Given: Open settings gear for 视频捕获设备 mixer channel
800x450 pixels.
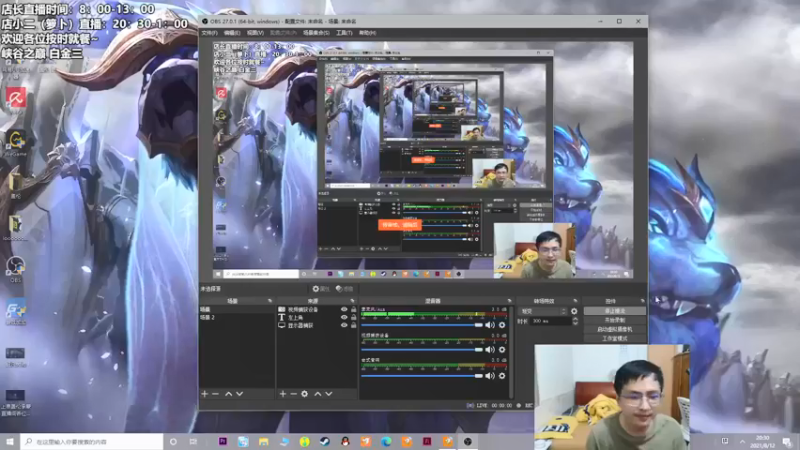Looking at the screenshot, I should click(x=502, y=349).
